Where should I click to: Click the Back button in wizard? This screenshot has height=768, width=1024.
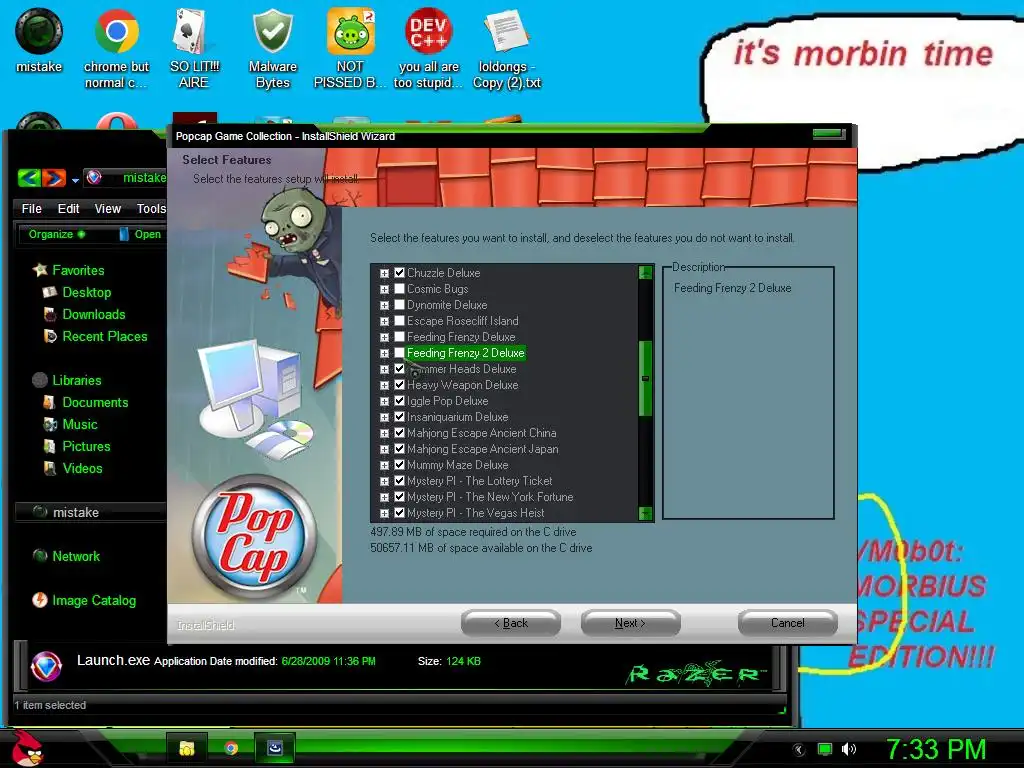[x=511, y=623]
